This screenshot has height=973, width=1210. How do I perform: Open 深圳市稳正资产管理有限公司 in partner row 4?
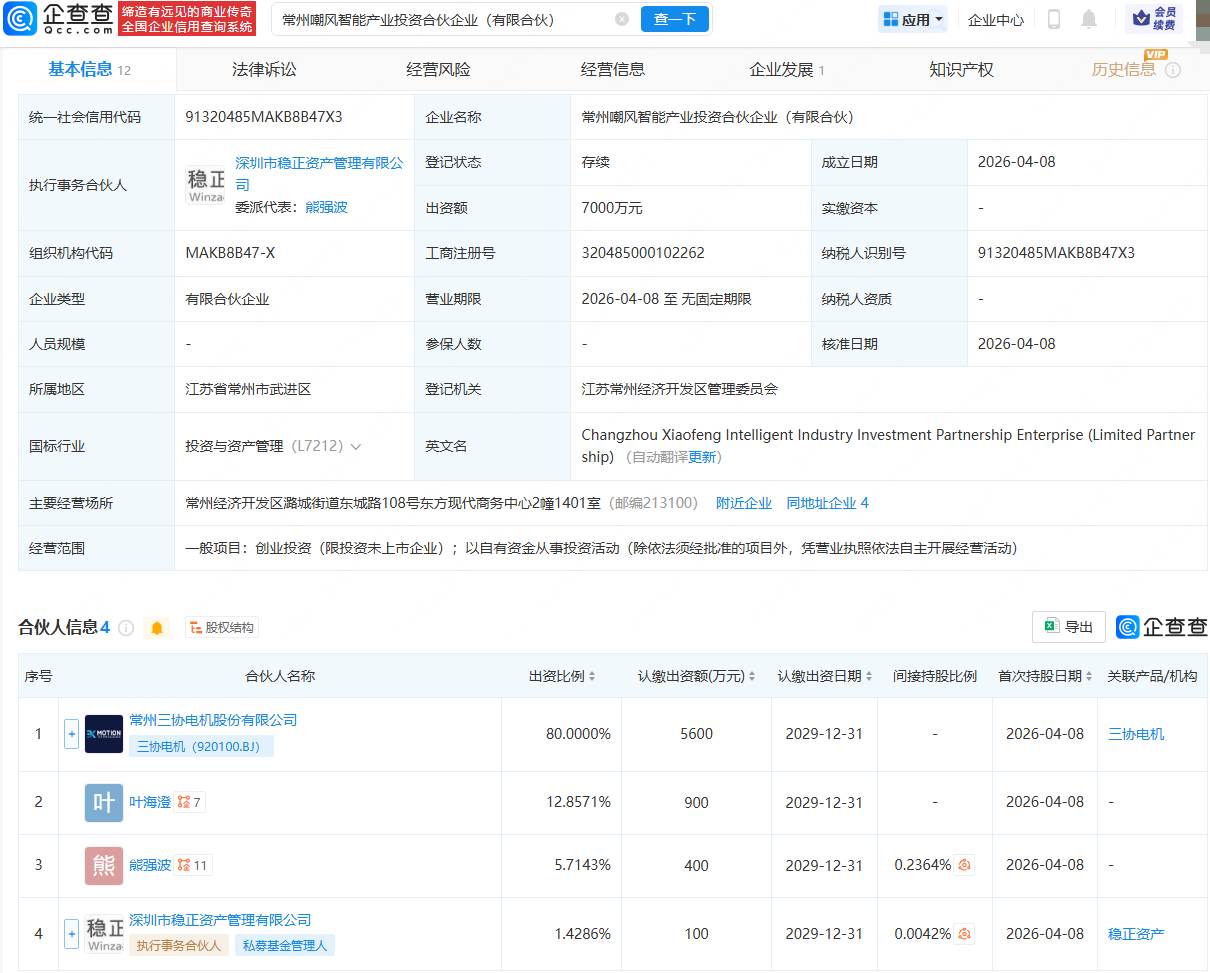coord(220,920)
